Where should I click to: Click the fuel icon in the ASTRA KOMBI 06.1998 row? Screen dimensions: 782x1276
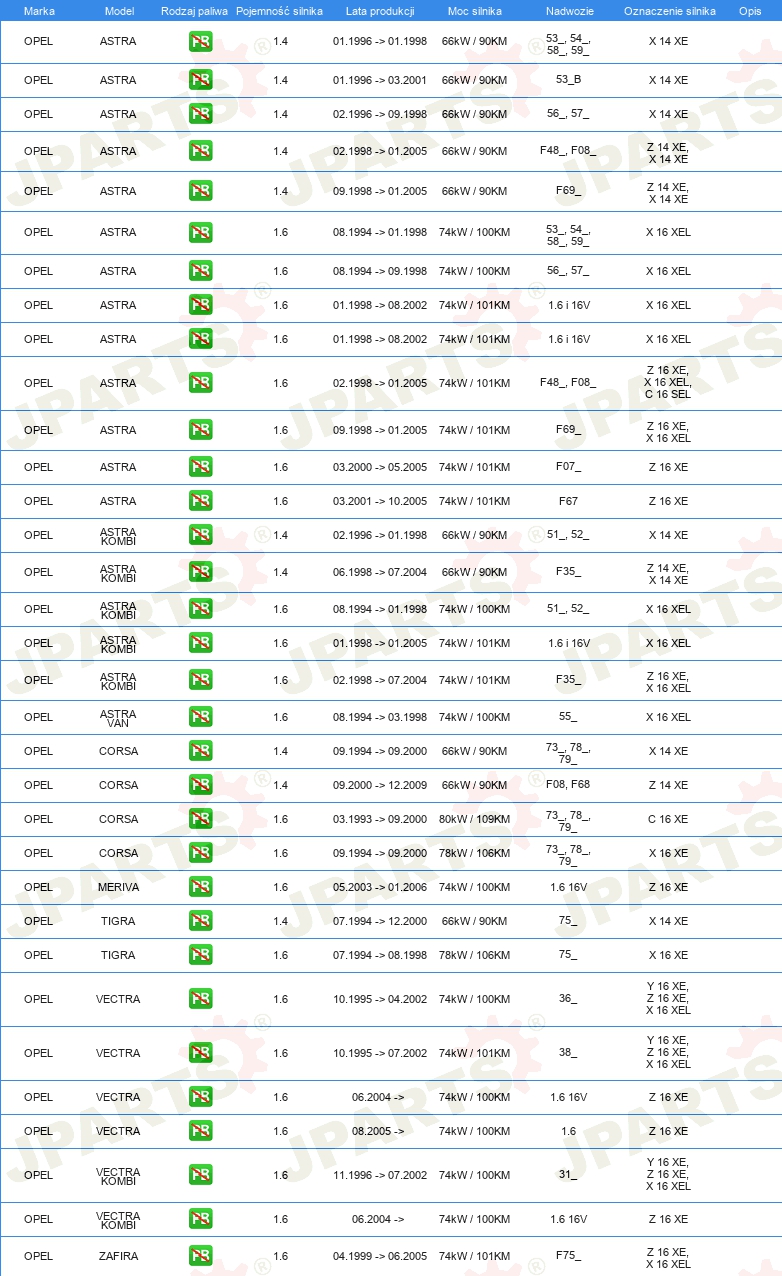pos(200,572)
